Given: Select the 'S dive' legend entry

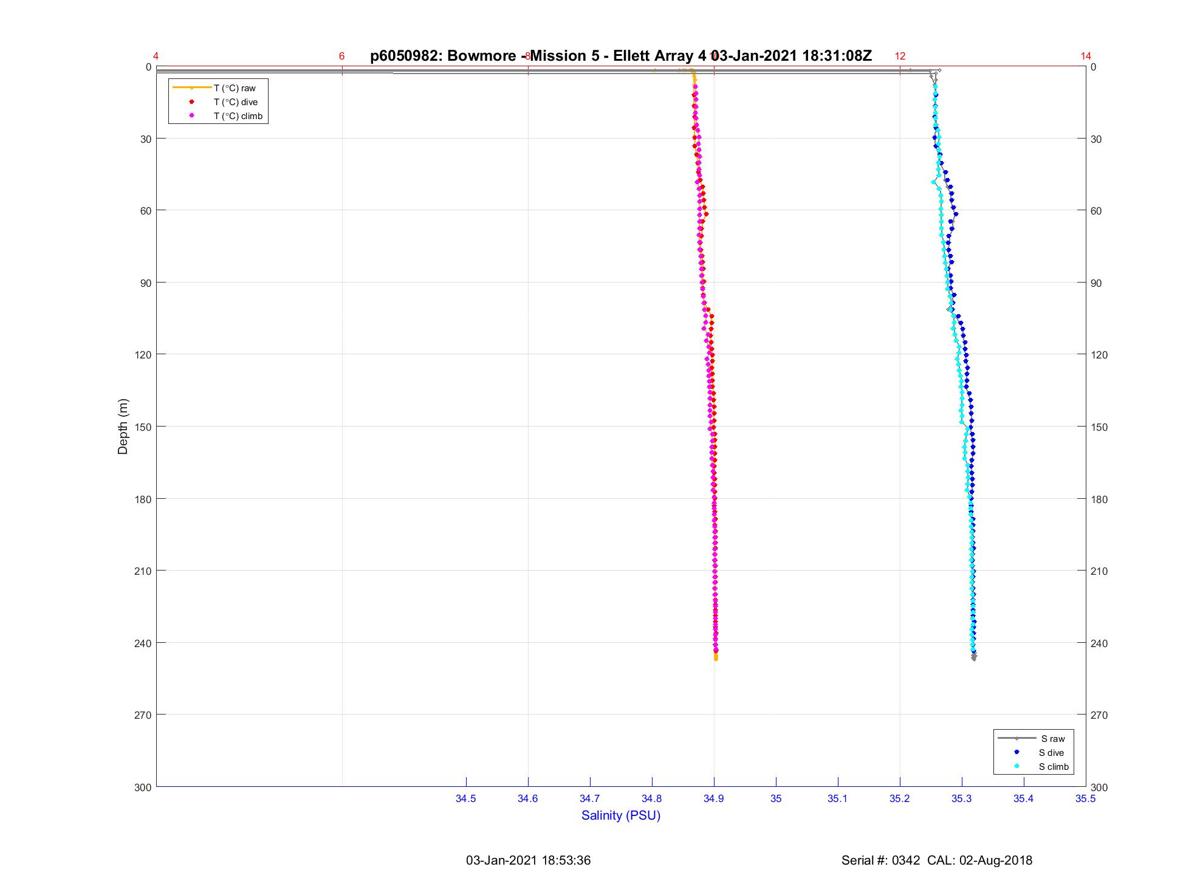Looking at the screenshot, I should click(1053, 752).
